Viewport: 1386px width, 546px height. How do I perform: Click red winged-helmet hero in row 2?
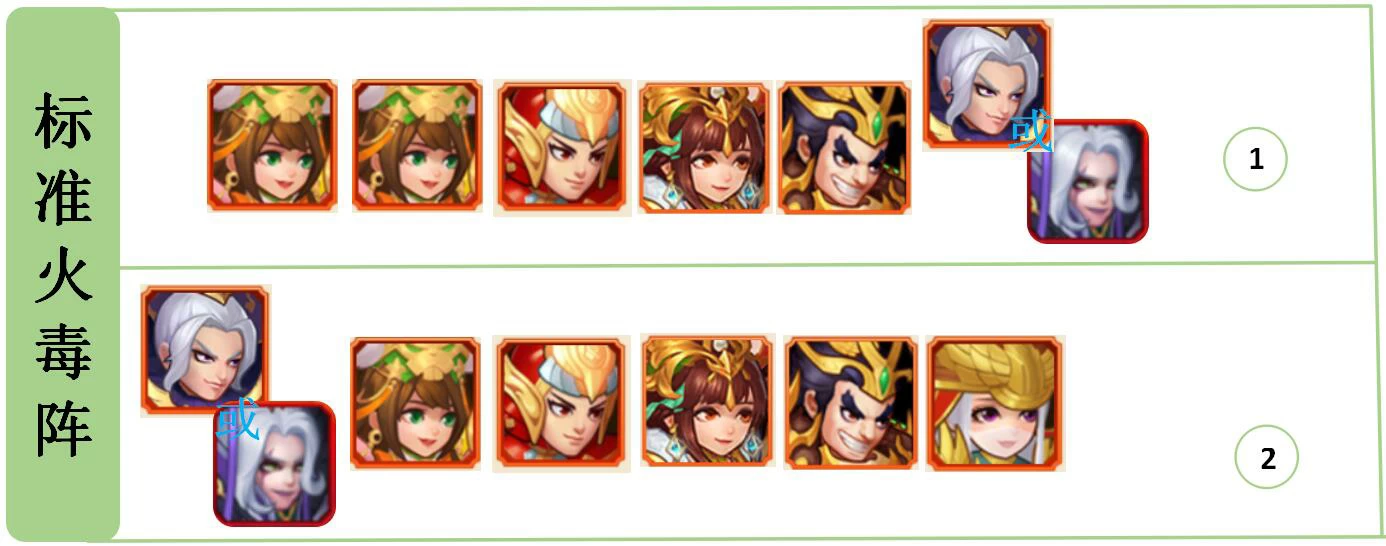tap(561, 404)
